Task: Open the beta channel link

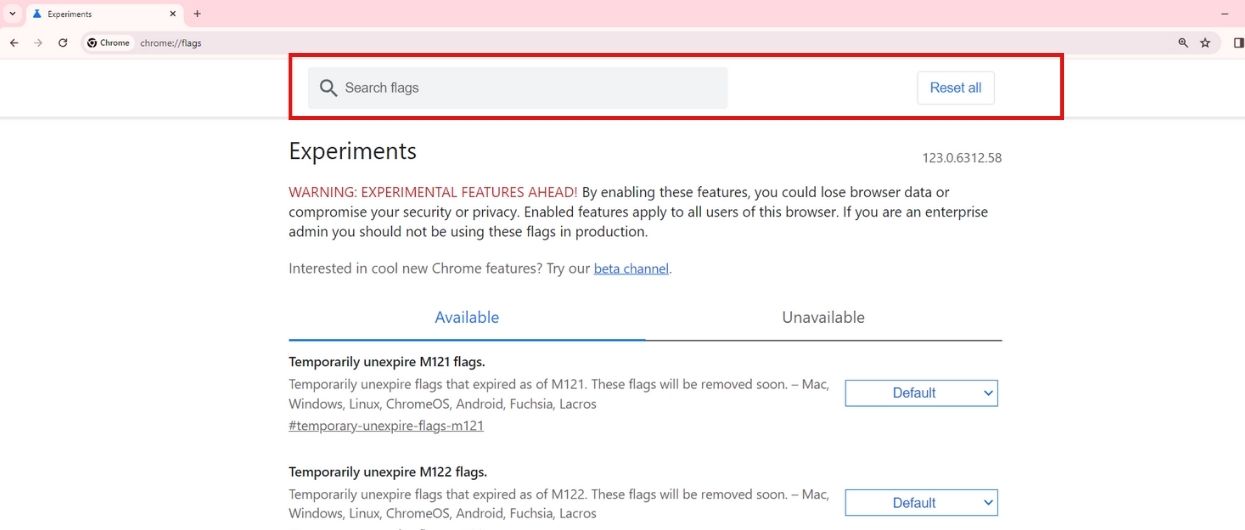Action: [x=631, y=269]
